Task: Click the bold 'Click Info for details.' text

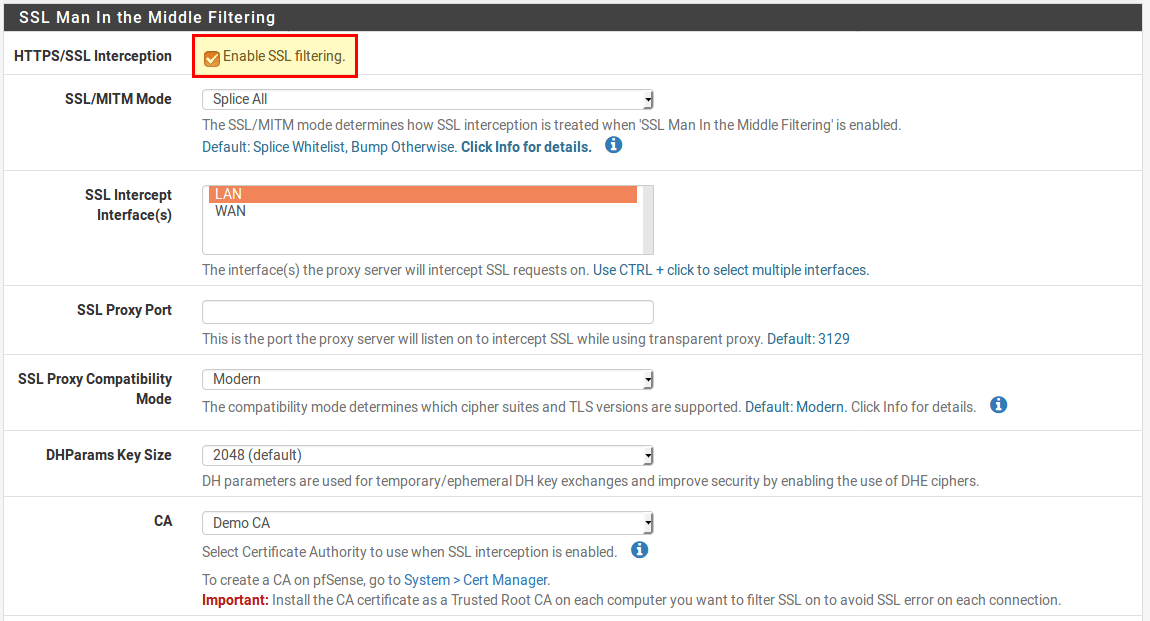Action: [526, 147]
